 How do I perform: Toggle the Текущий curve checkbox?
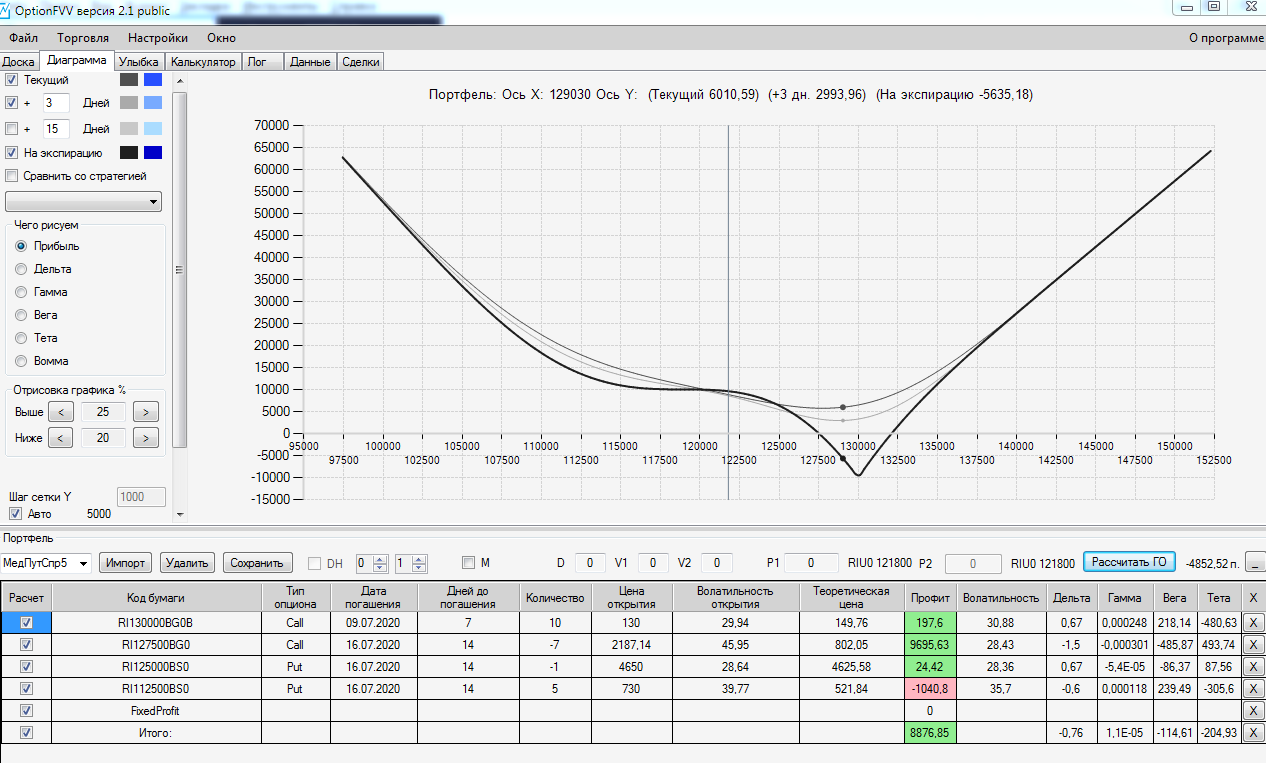click(x=12, y=79)
